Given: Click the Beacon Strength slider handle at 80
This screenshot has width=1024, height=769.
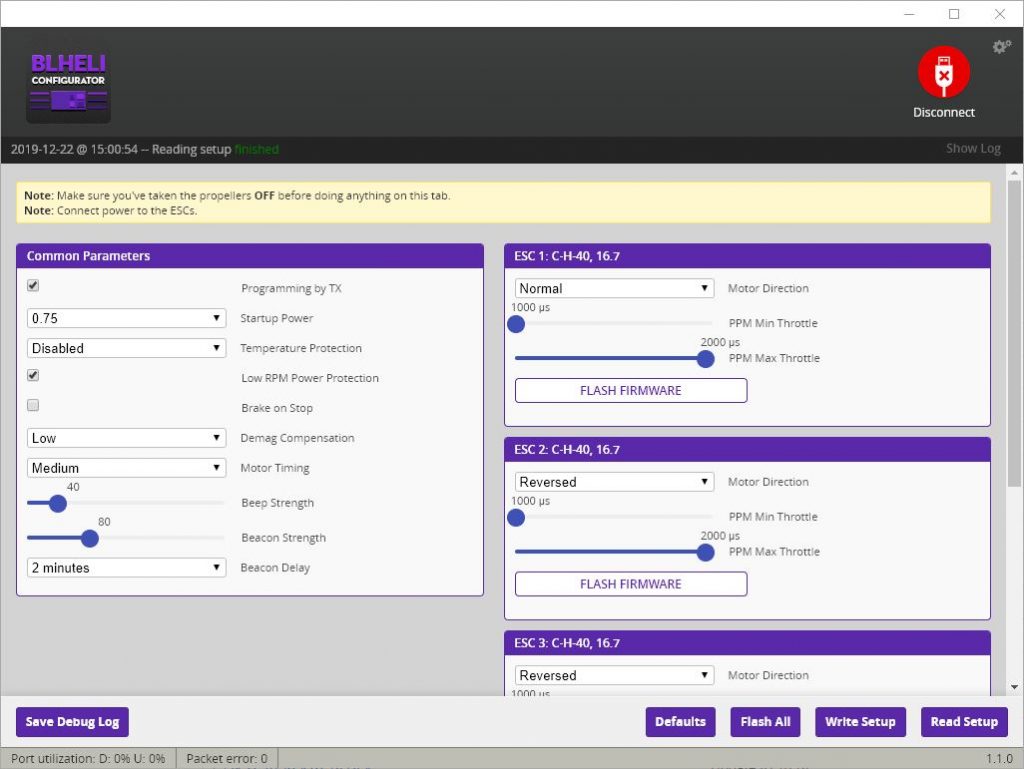Looking at the screenshot, I should 89,539.
